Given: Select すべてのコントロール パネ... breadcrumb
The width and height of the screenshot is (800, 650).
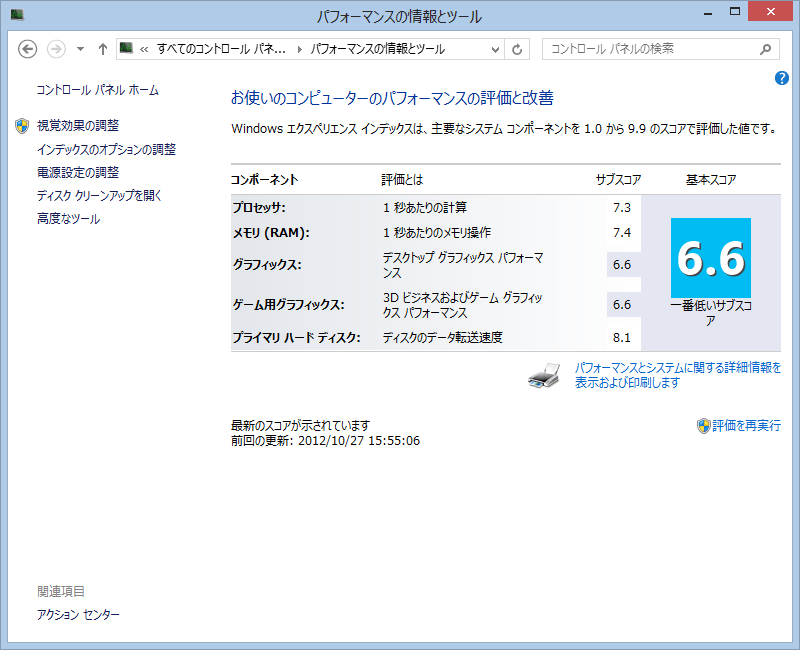Looking at the screenshot, I should pos(221,49).
